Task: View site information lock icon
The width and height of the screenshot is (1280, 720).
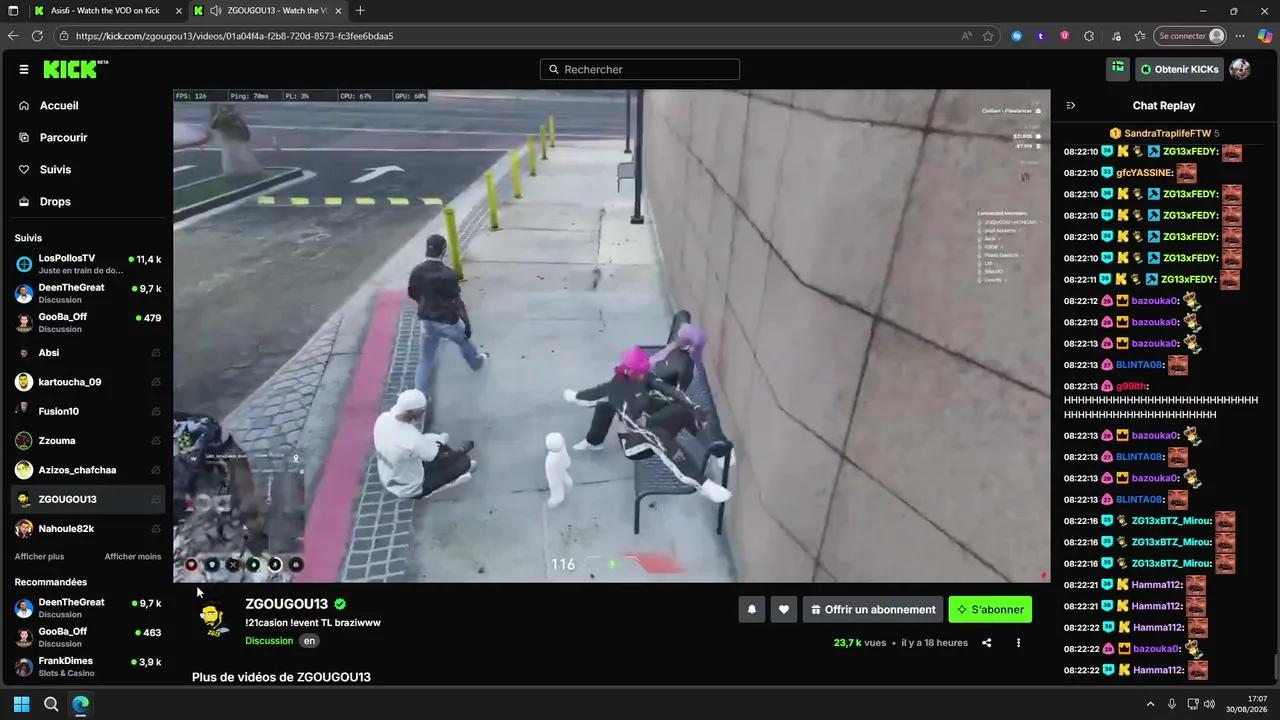Action: [x=64, y=36]
